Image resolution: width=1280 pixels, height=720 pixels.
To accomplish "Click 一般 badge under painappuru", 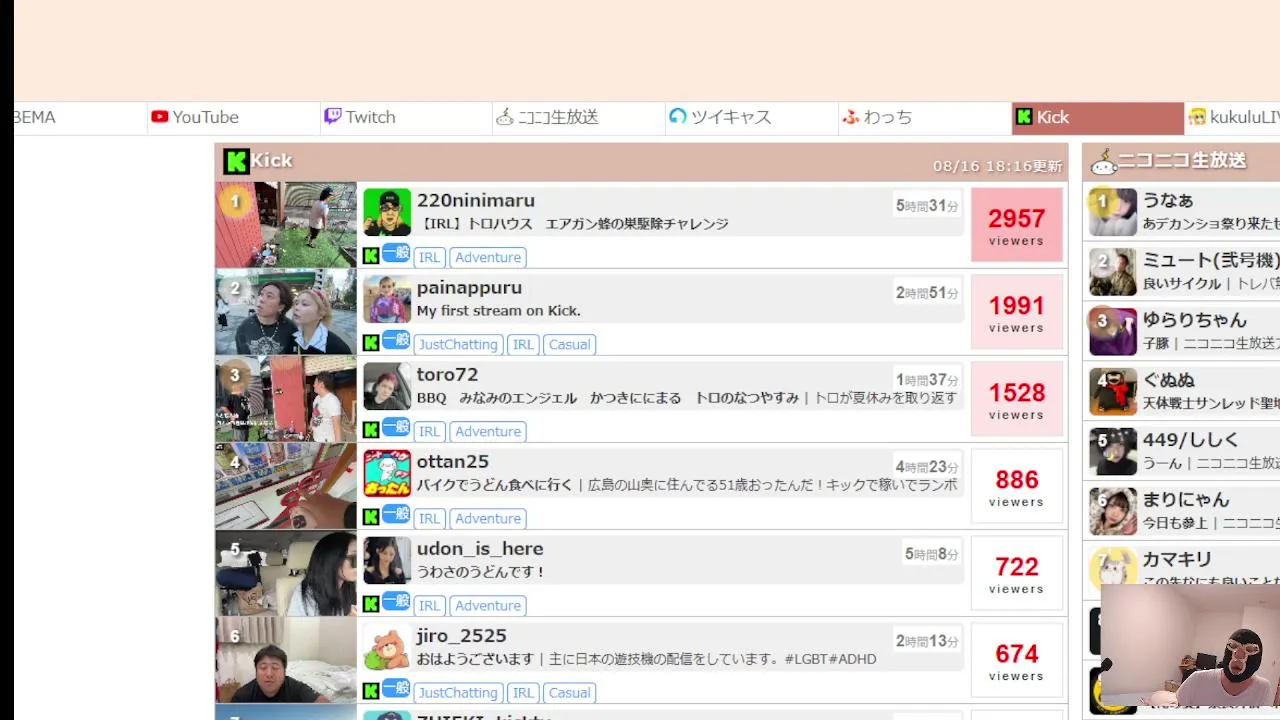I will (x=396, y=340).
